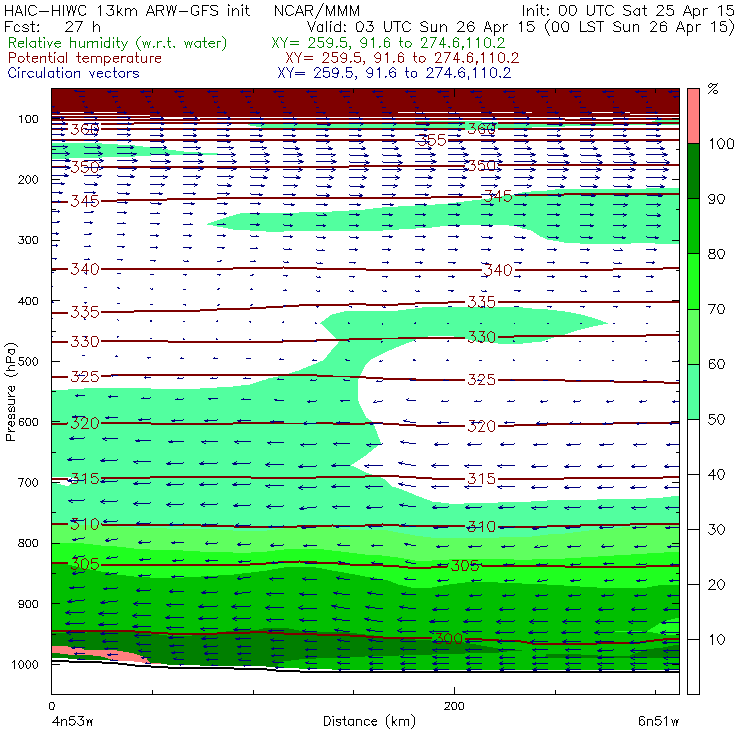Screen dimensions: 740x740
Task: Choose the bright green 70–80% color bar segment
Action: 693,281
